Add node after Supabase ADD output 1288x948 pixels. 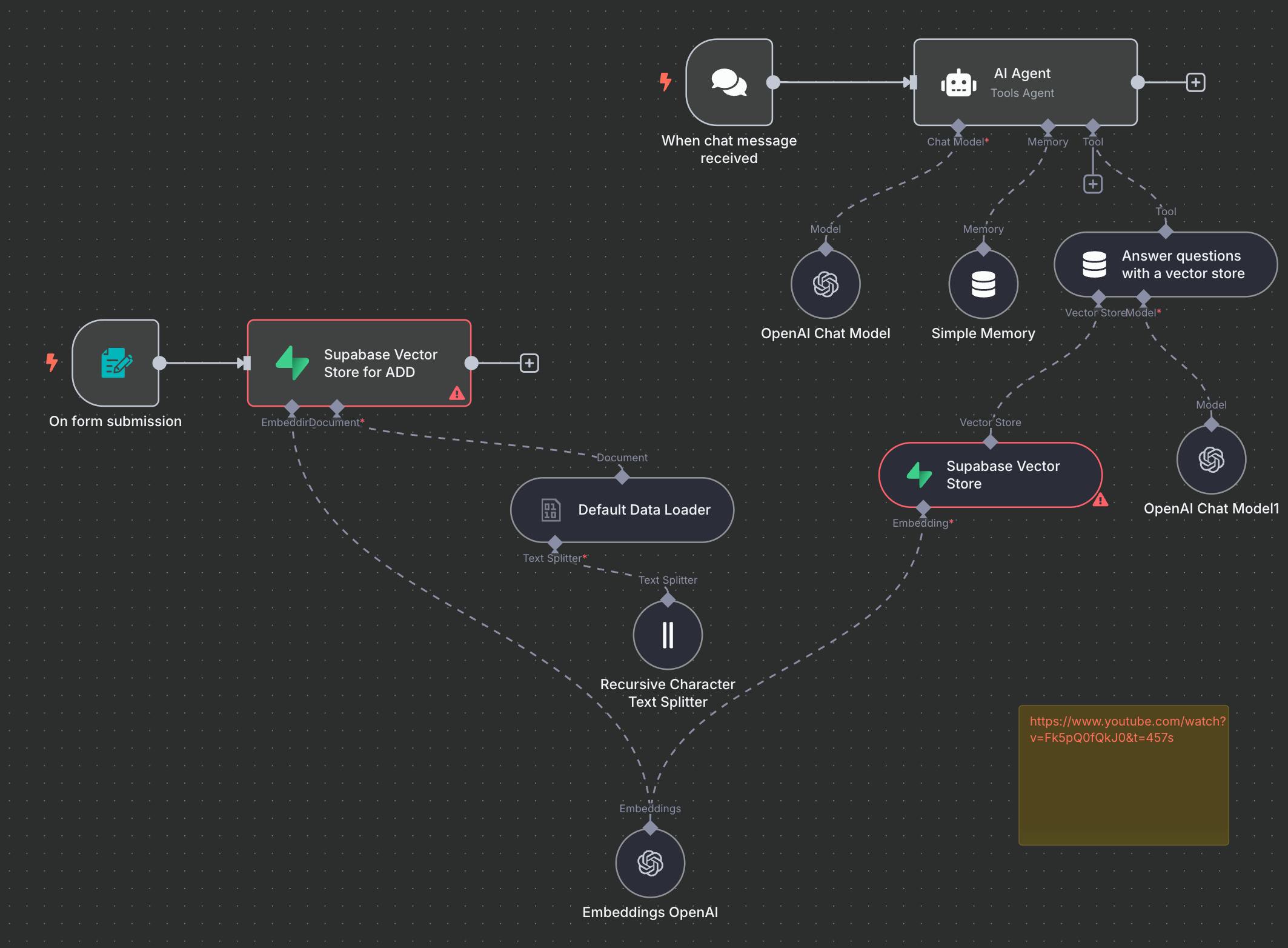click(x=529, y=363)
